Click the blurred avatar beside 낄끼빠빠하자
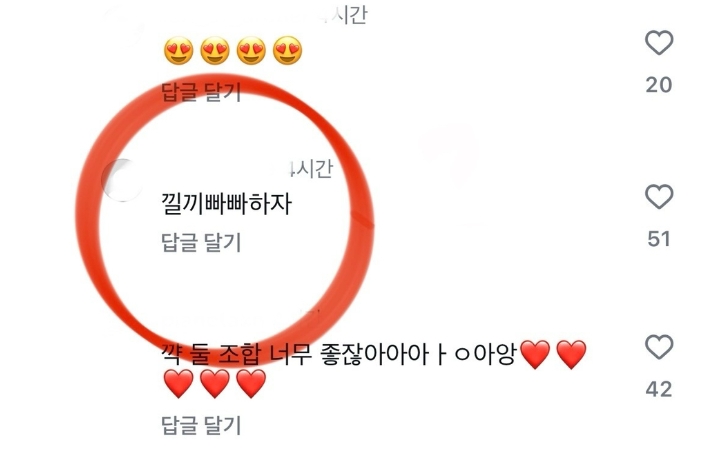This screenshot has width=713, height=467. (122, 181)
